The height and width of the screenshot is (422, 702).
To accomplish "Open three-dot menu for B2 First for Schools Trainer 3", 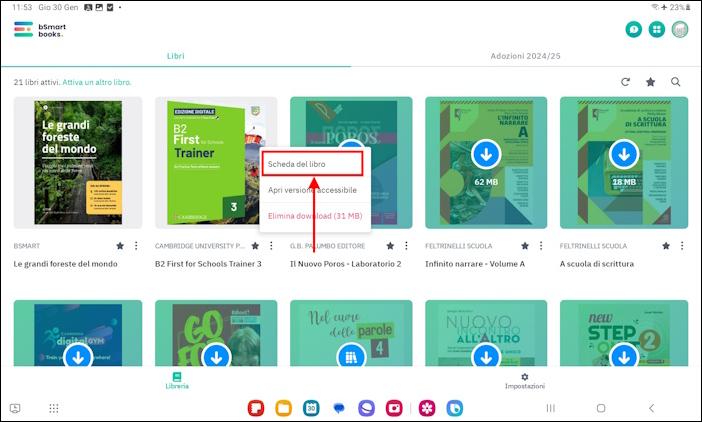I will (271, 246).
